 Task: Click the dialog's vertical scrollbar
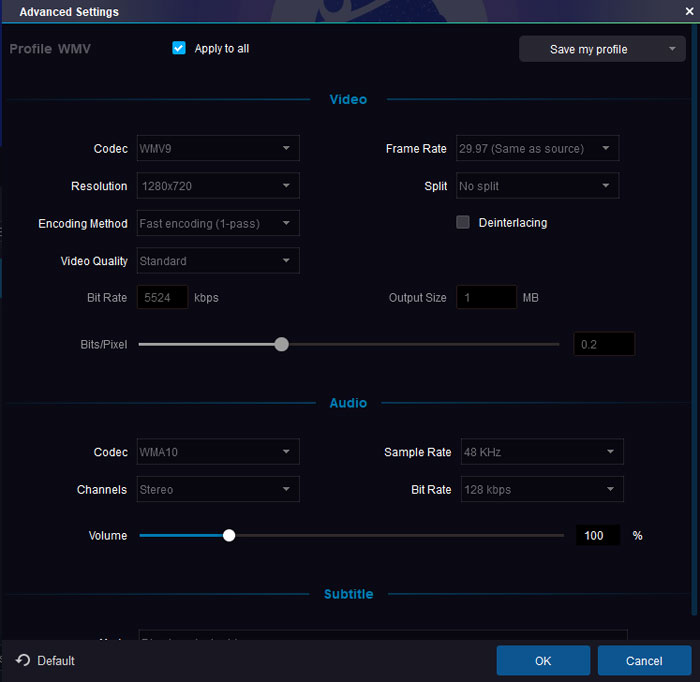(x=694, y=319)
